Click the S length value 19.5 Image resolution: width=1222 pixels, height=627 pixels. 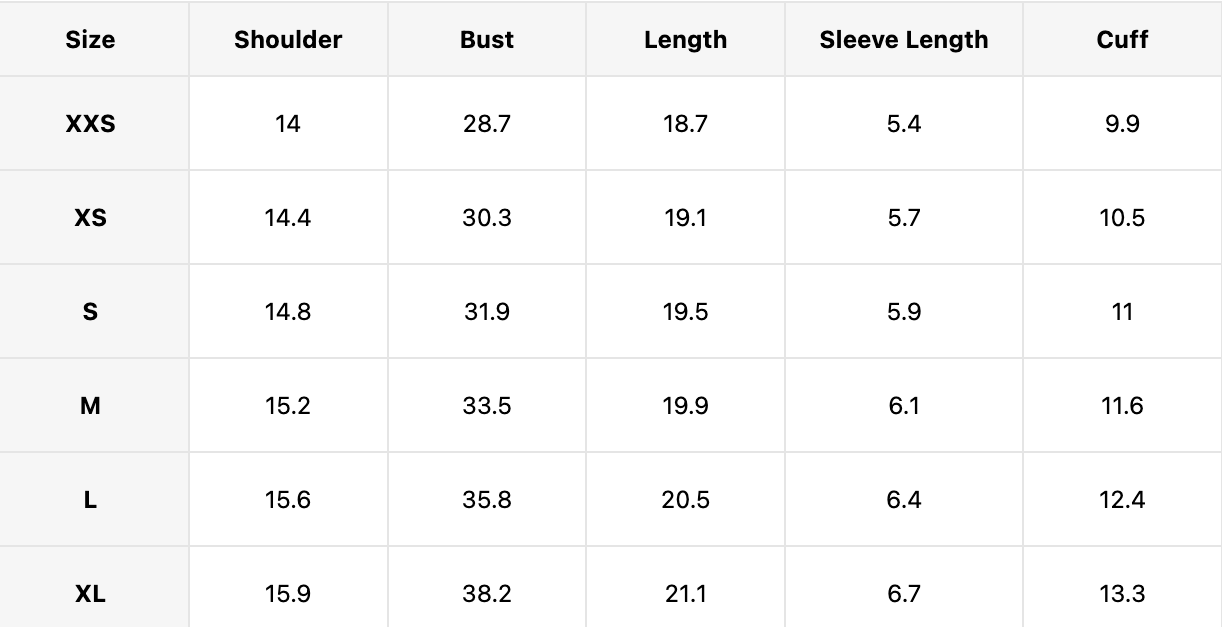tap(685, 312)
